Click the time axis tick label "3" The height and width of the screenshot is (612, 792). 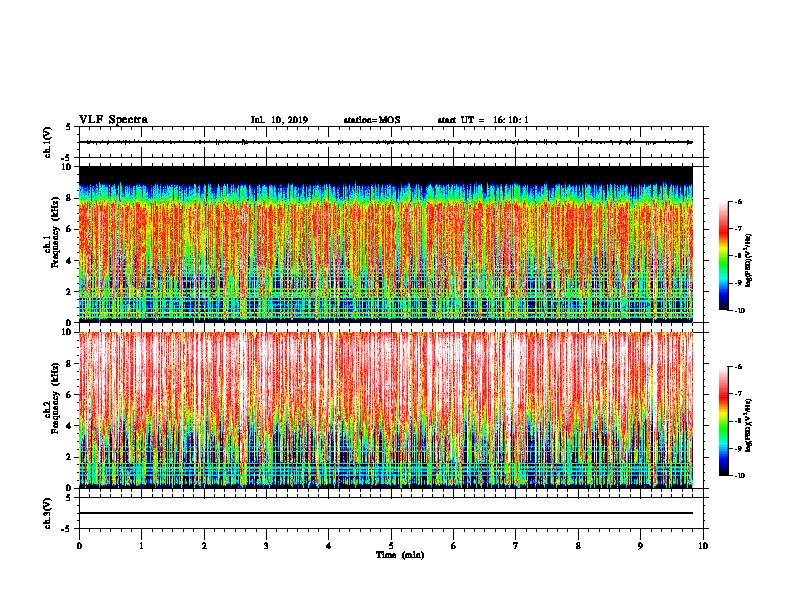click(x=266, y=546)
